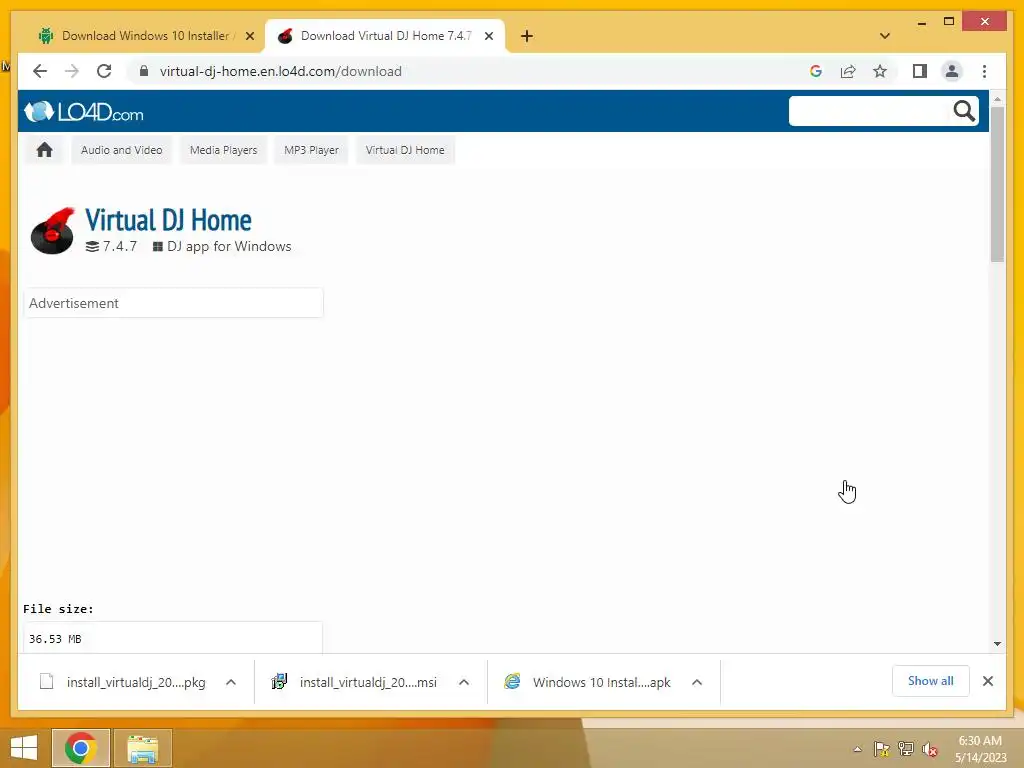This screenshot has height=768, width=1024.
Task: Click the scrollbar down arrow
Action: pyautogui.click(x=997, y=644)
